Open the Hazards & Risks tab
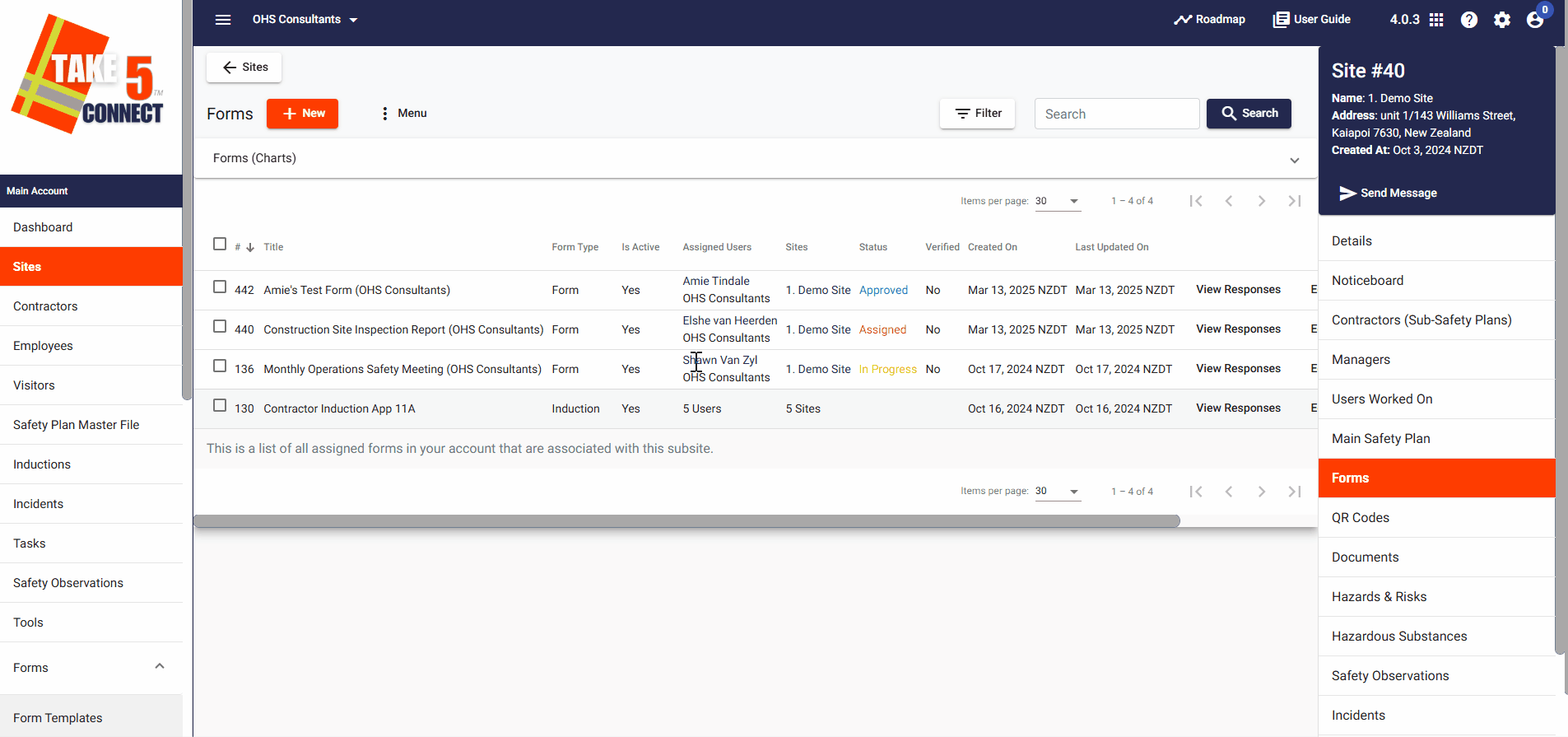The image size is (1568, 737). 1436,597
